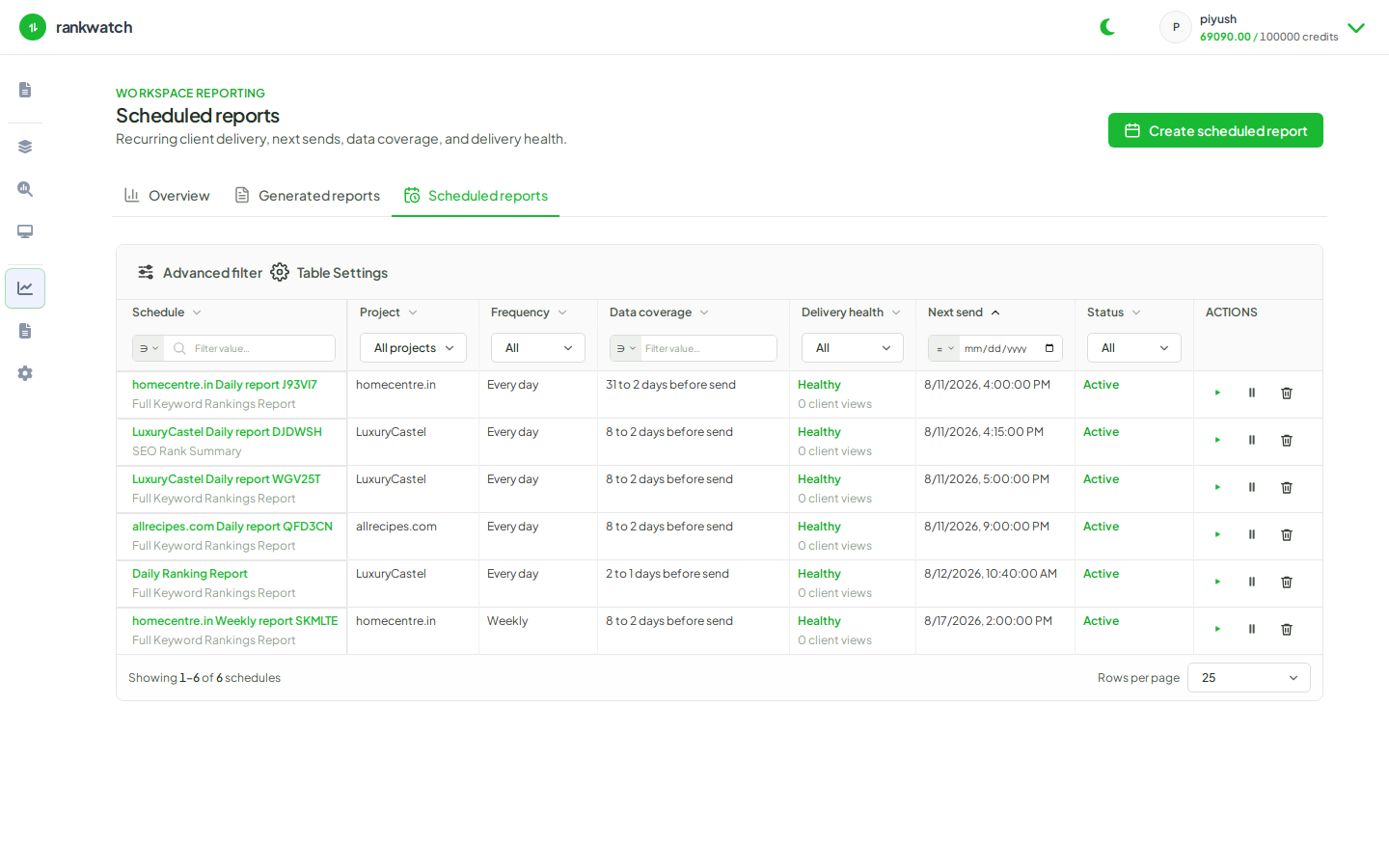Open the All projects filter dropdown
Screen dimensions: 1389x868
tap(413, 348)
